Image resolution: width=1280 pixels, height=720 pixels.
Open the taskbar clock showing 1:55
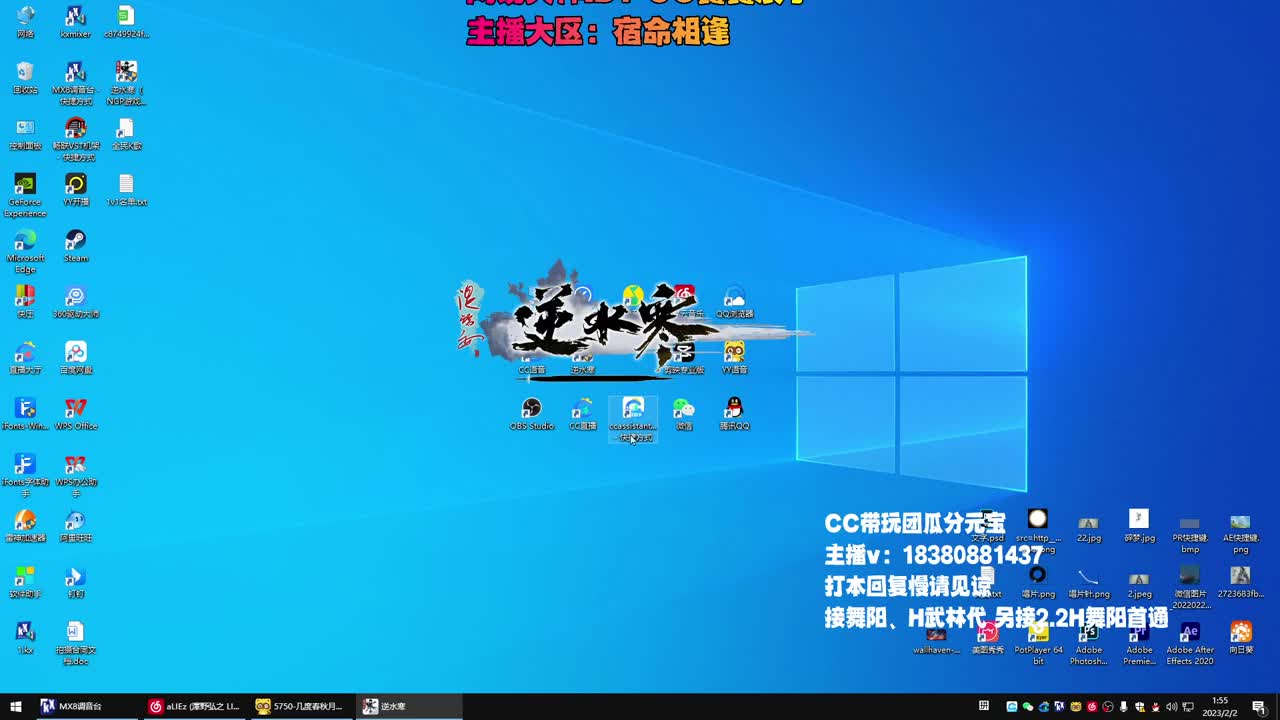(x=1220, y=706)
